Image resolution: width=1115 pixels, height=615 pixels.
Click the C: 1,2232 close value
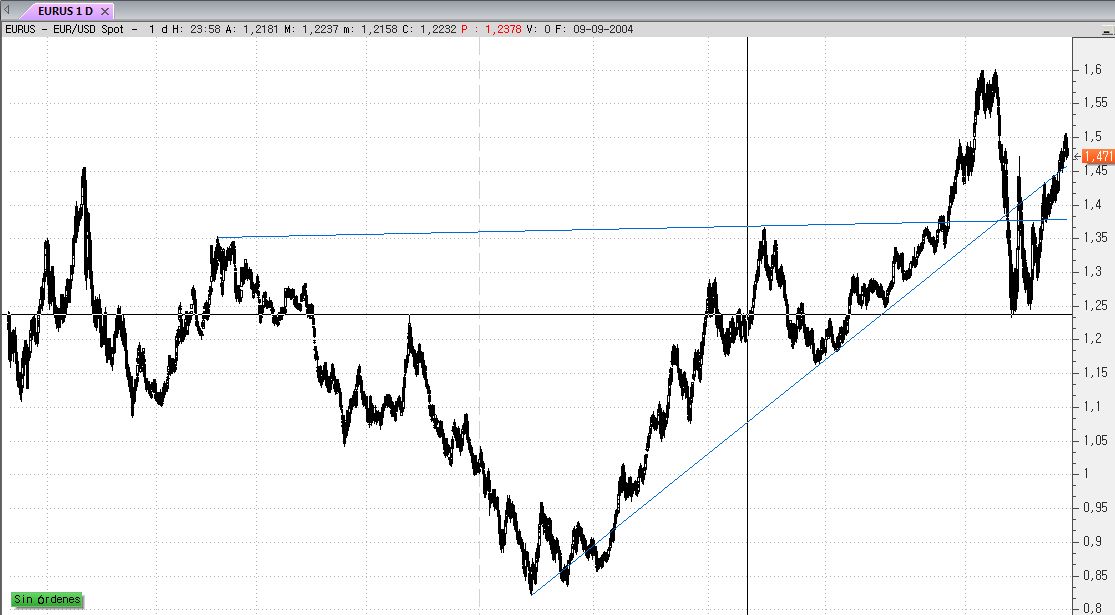[429, 29]
